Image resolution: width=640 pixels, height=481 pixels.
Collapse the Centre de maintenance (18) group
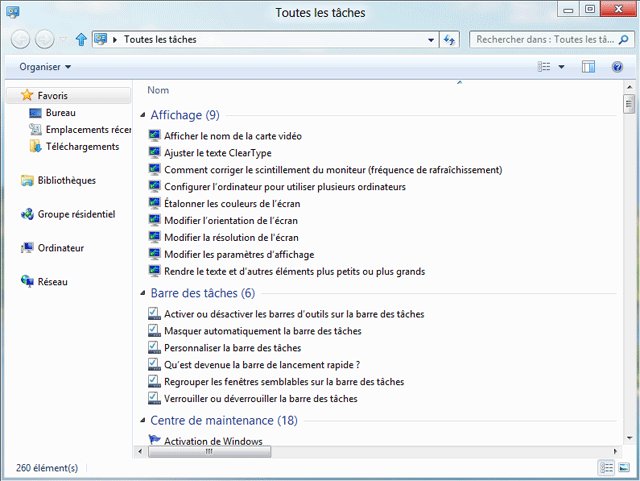(142, 420)
